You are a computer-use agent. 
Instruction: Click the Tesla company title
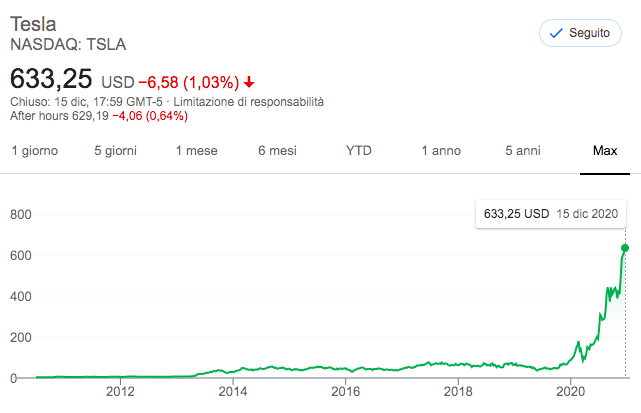coord(32,24)
